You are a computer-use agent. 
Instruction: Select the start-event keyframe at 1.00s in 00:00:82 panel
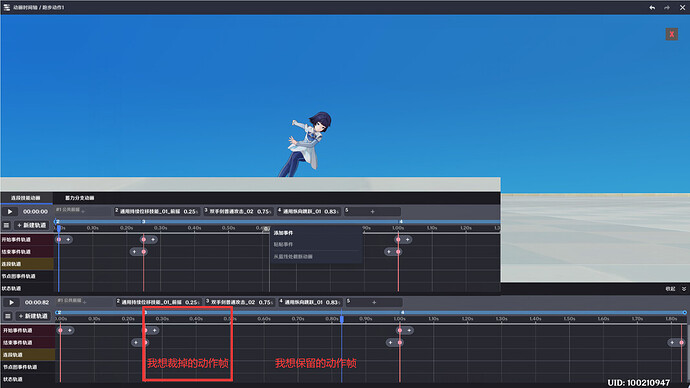[x=400, y=330]
